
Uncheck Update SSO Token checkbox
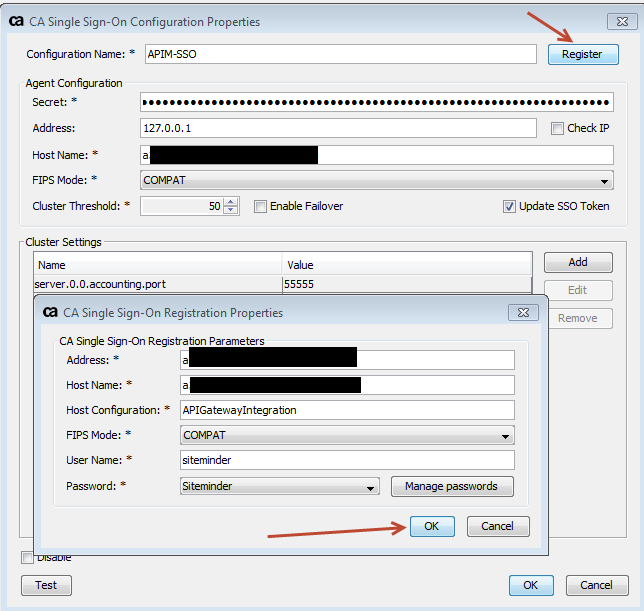pos(509,206)
